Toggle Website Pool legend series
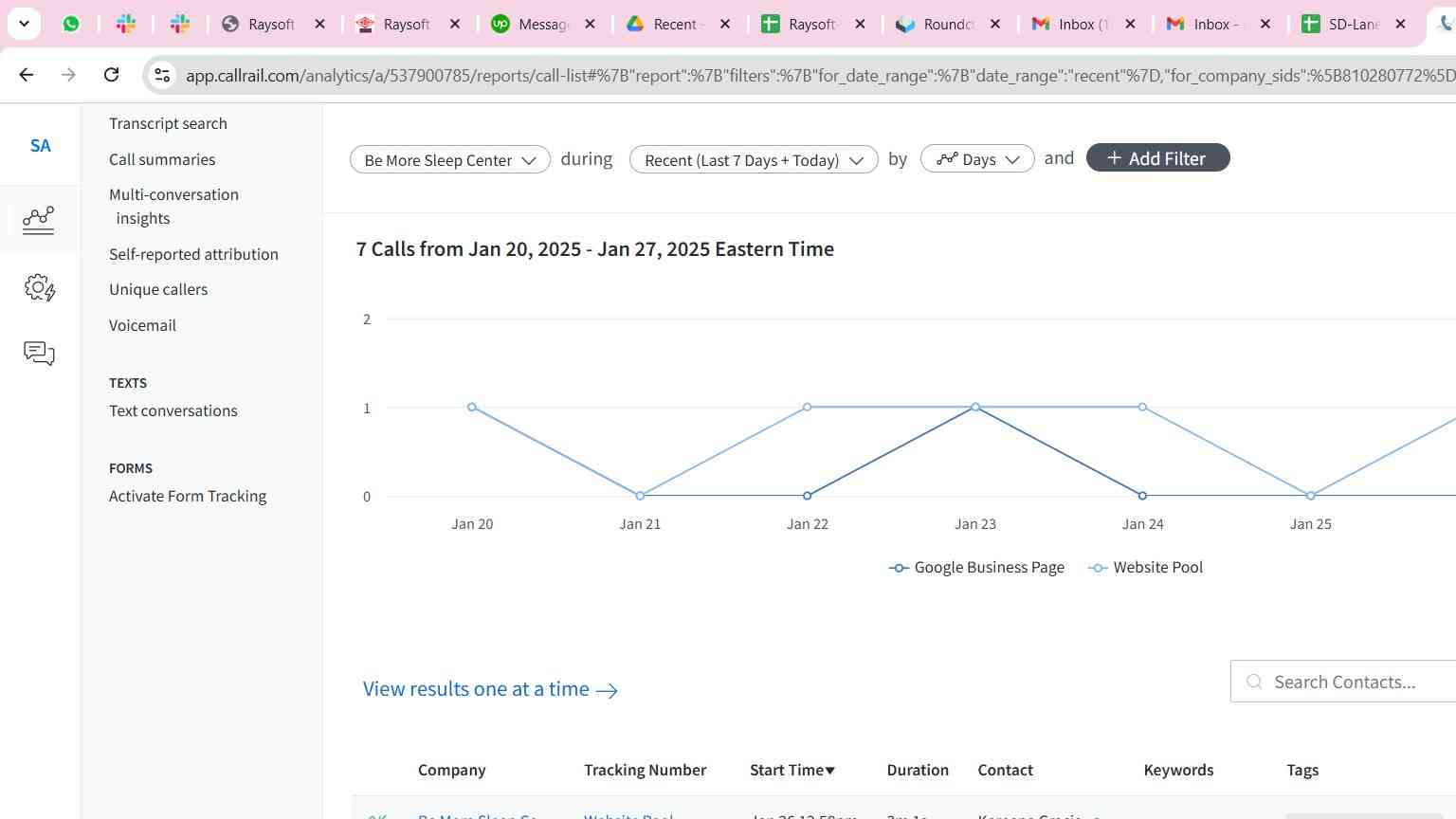This screenshot has height=819, width=1456. click(1146, 567)
